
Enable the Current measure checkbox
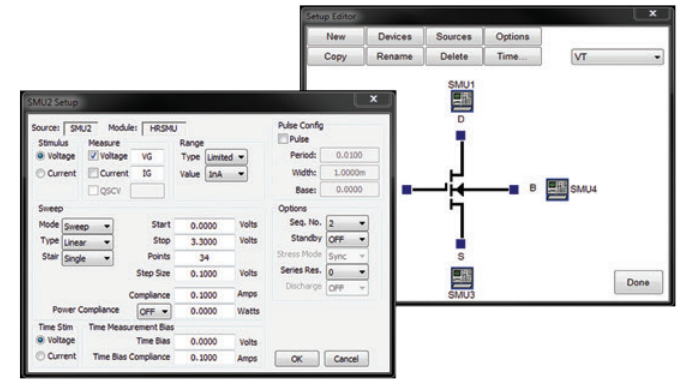(94, 173)
